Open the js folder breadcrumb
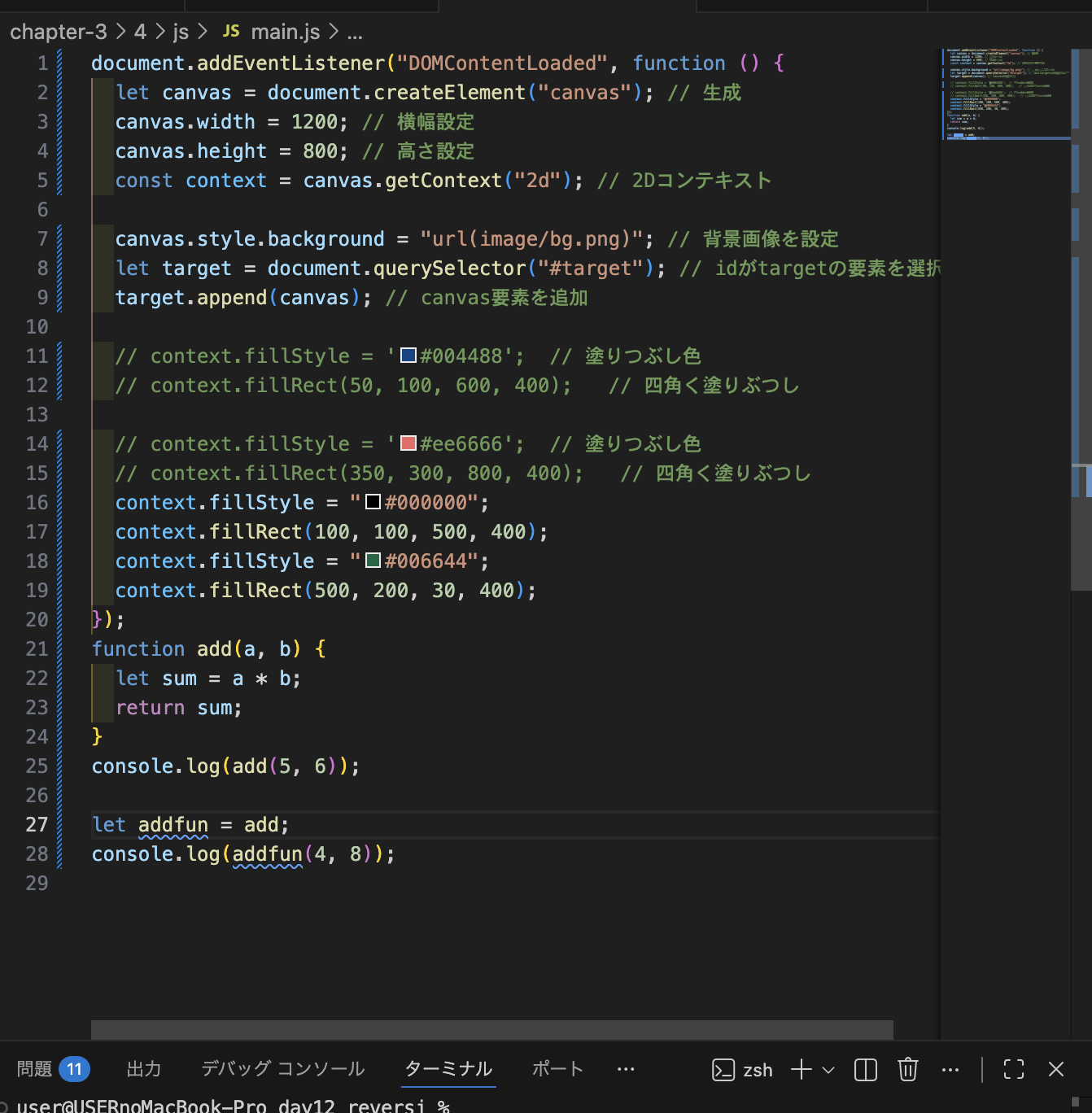This screenshot has width=1092, height=1113. coord(181,32)
